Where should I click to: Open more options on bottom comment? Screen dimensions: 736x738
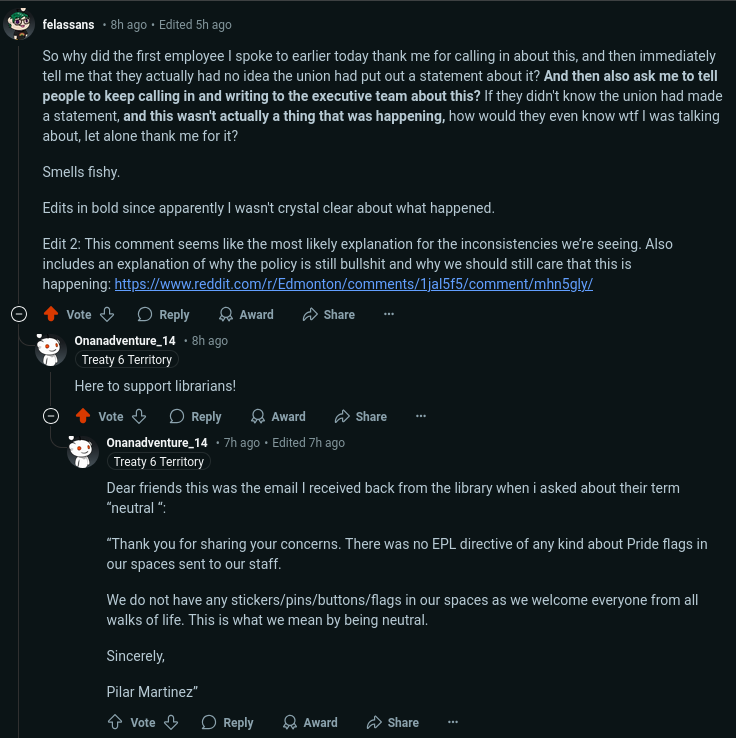point(453,722)
